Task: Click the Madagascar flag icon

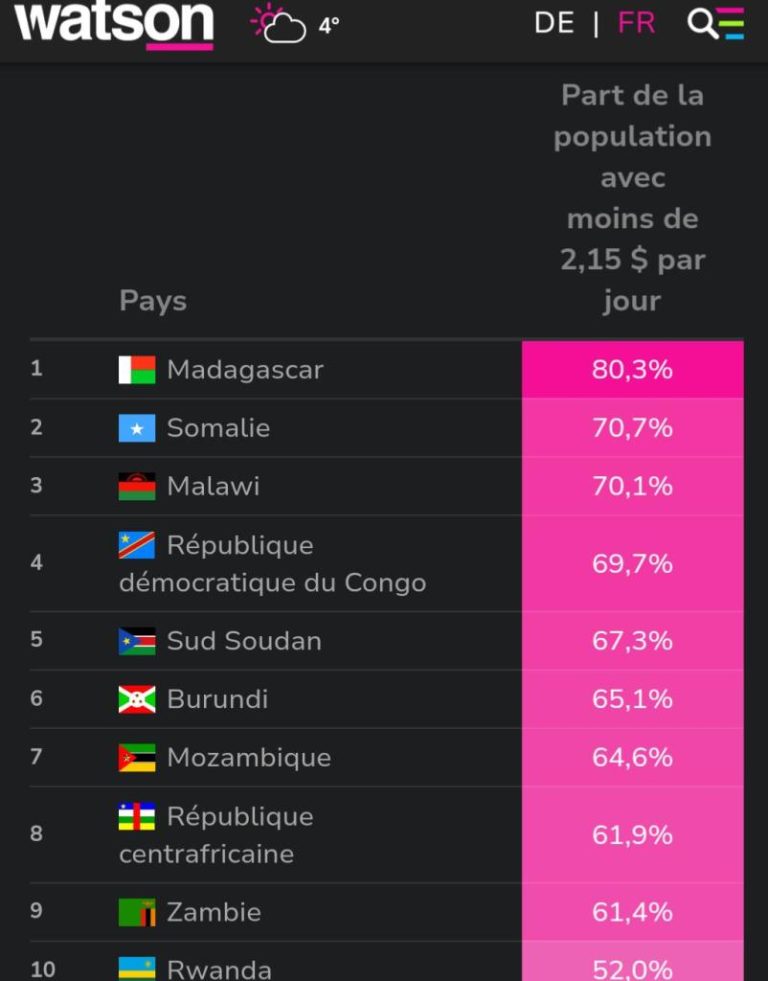Action: coord(137,370)
